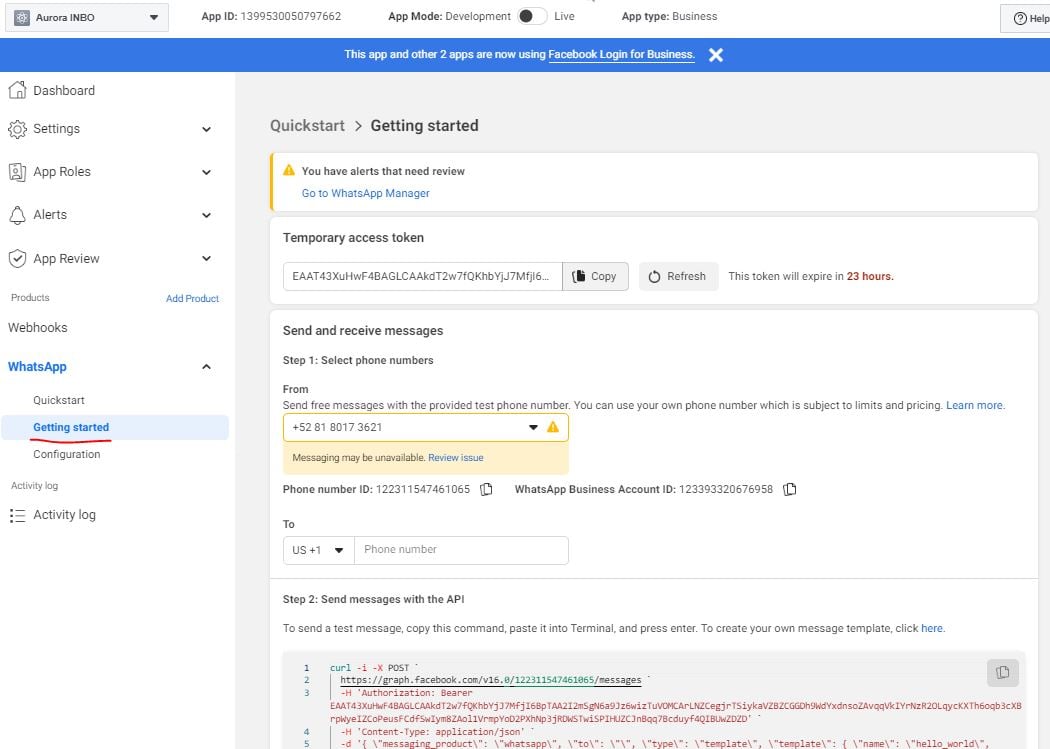Image resolution: width=1050 pixels, height=749 pixels.
Task: Select WhatsApp in the sidebar
Action: click(37, 367)
